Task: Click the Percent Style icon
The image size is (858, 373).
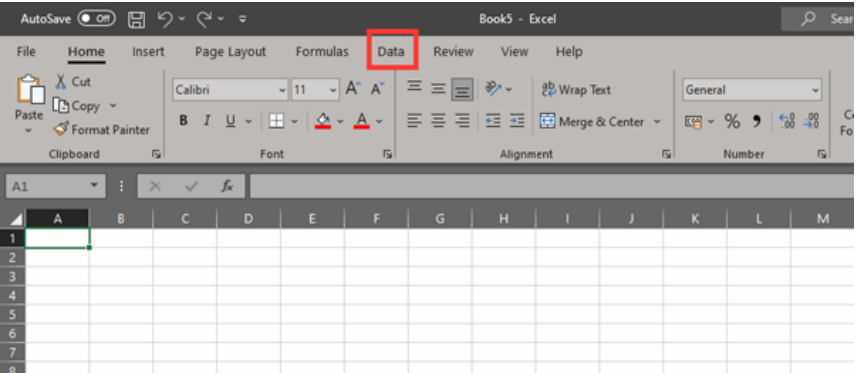Action: tap(732, 121)
